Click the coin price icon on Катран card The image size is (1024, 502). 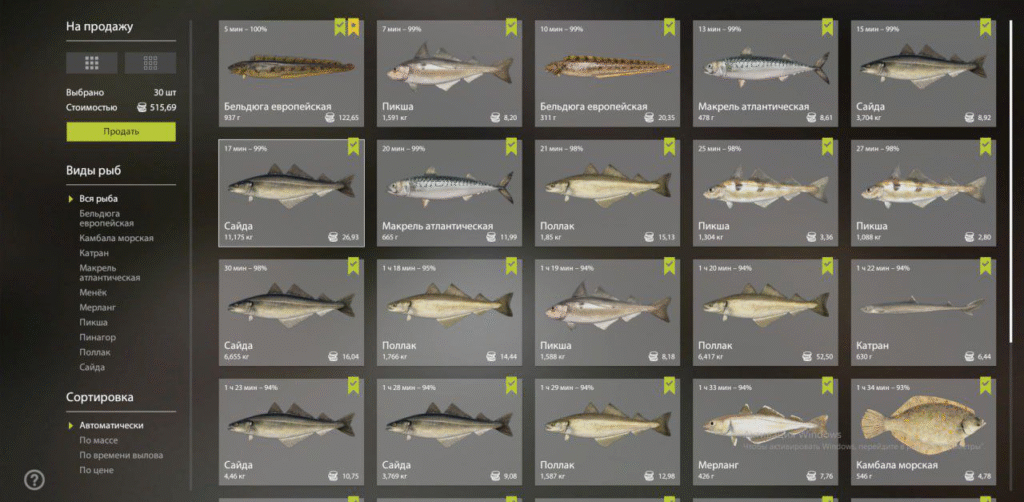coord(968,357)
